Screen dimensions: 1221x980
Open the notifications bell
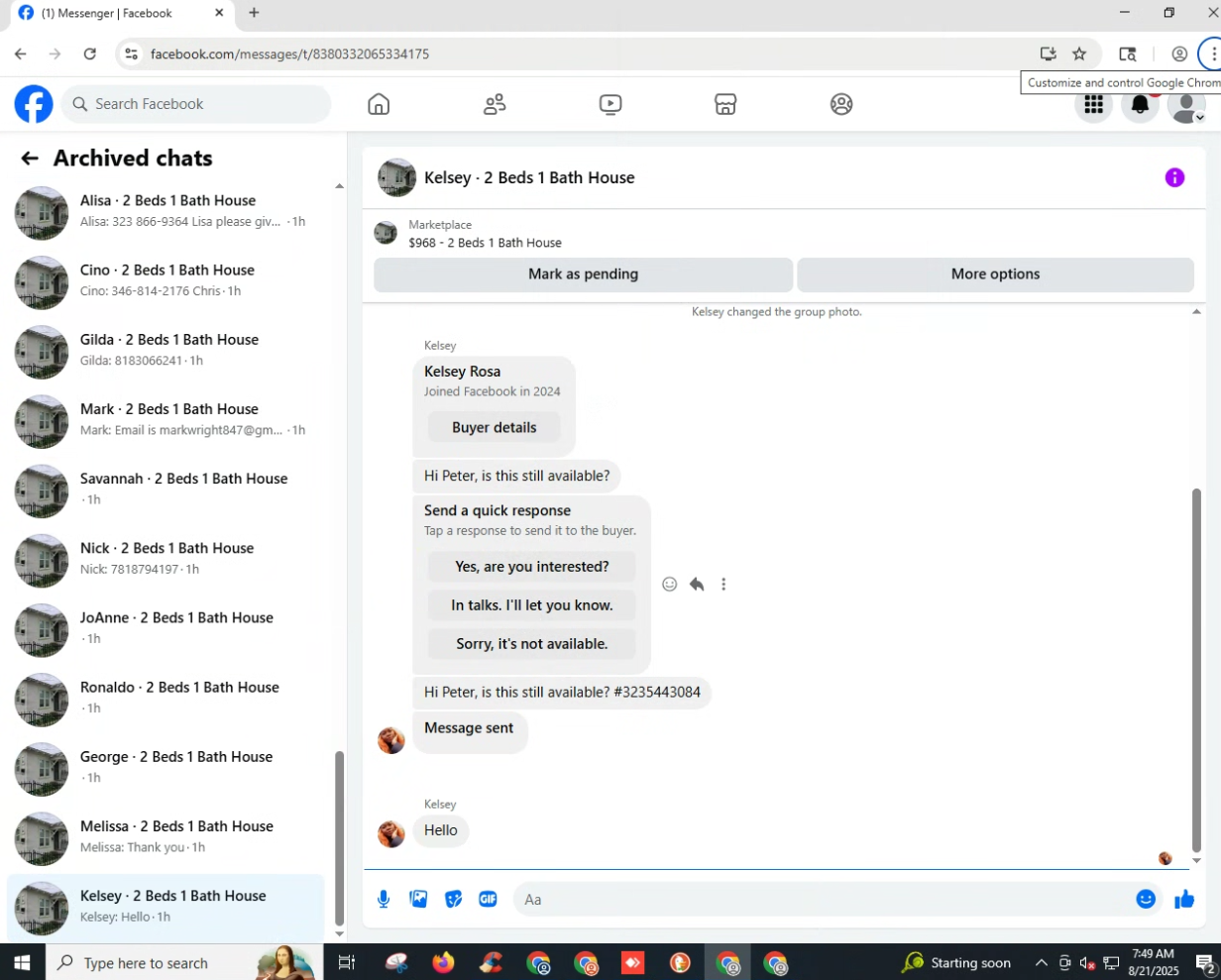pyautogui.click(x=1141, y=104)
